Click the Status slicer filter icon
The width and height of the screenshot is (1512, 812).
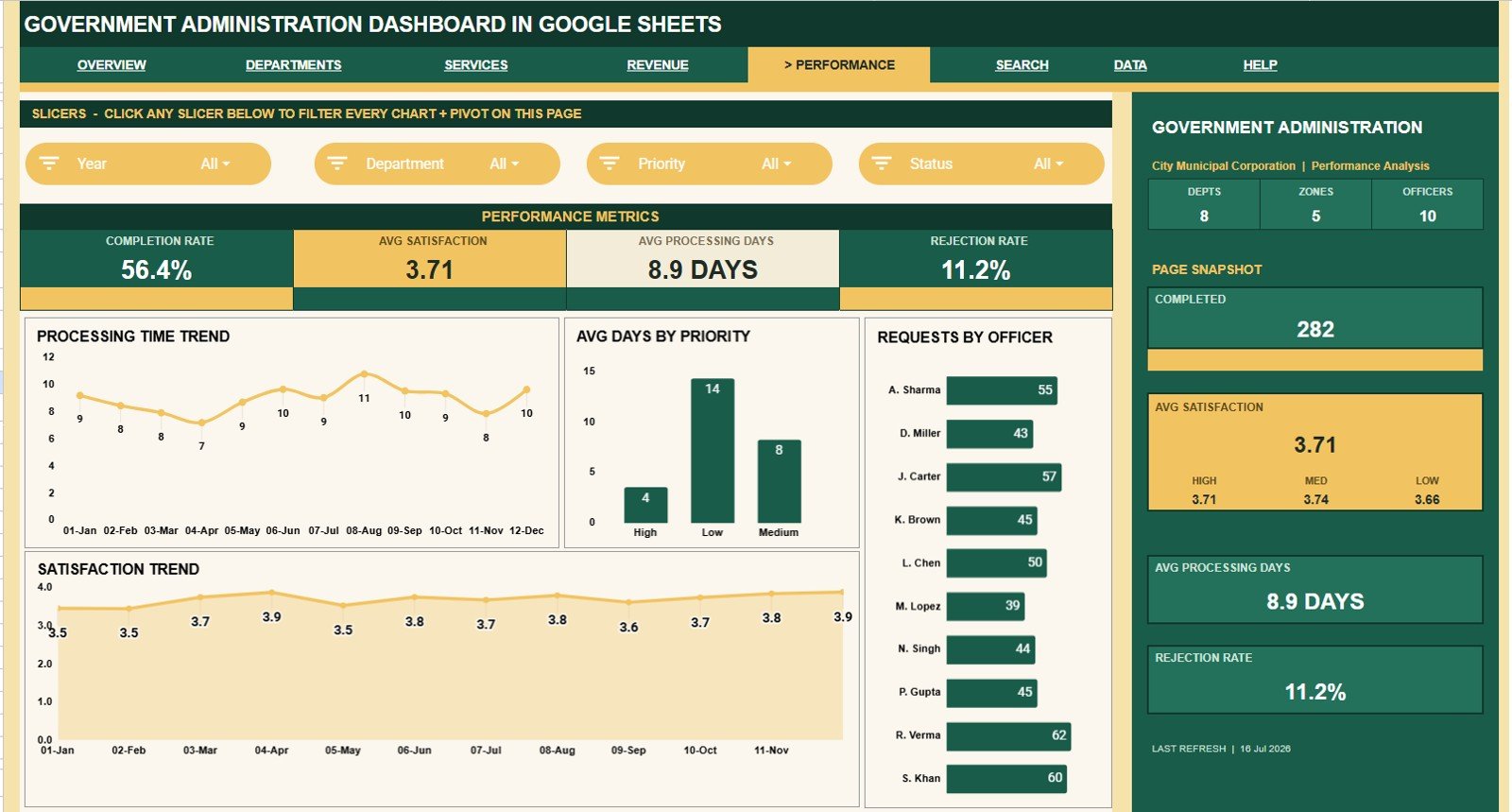[x=882, y=164]
